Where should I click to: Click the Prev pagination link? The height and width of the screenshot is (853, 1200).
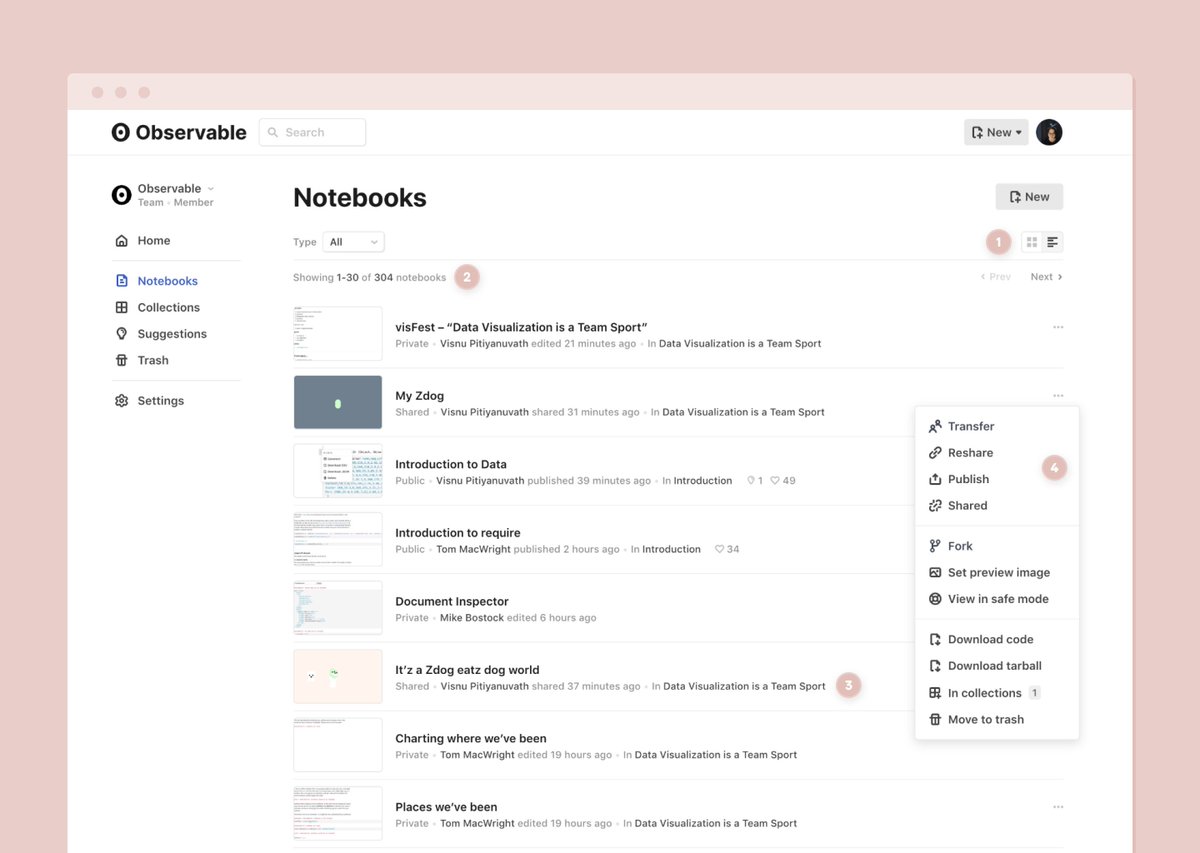996,277
